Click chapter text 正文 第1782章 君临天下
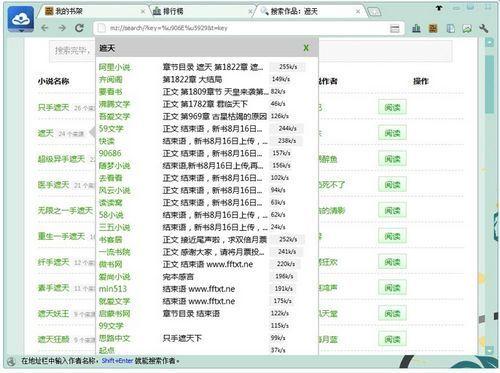500x373 pixels. (205, 104)
